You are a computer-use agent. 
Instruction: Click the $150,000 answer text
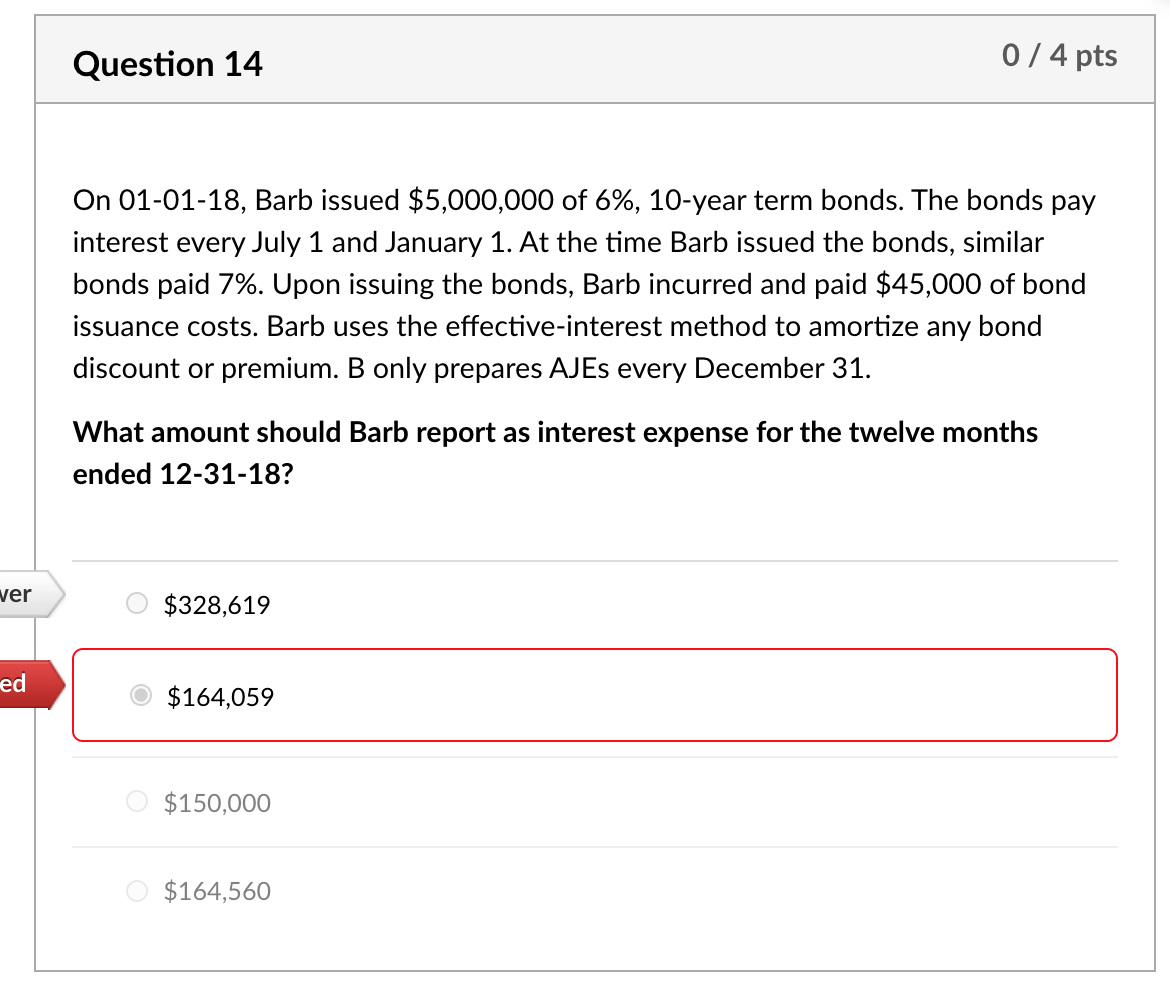tap(216, 801)
